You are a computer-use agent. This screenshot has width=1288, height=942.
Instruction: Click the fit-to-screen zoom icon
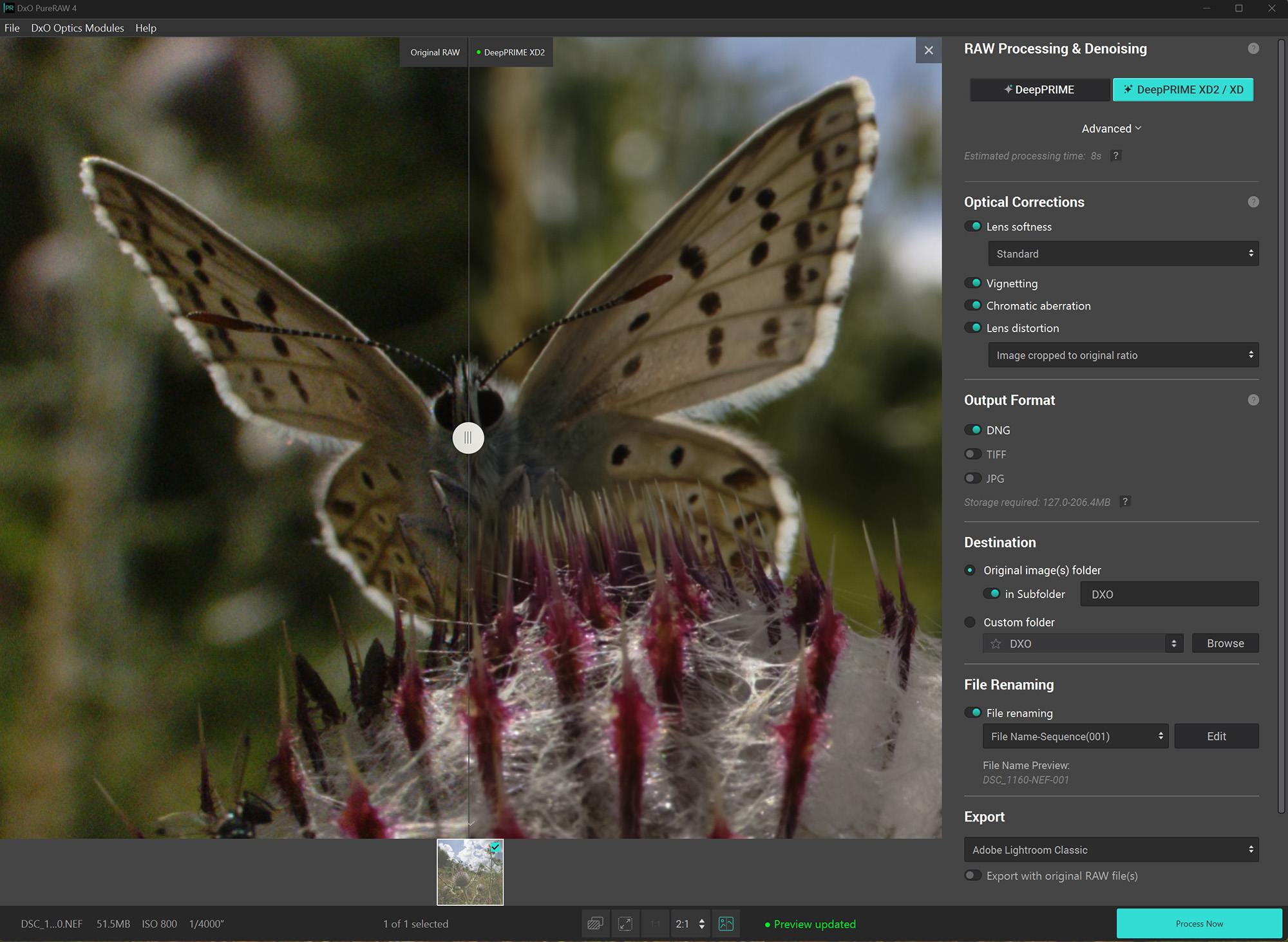coord(625,924)
